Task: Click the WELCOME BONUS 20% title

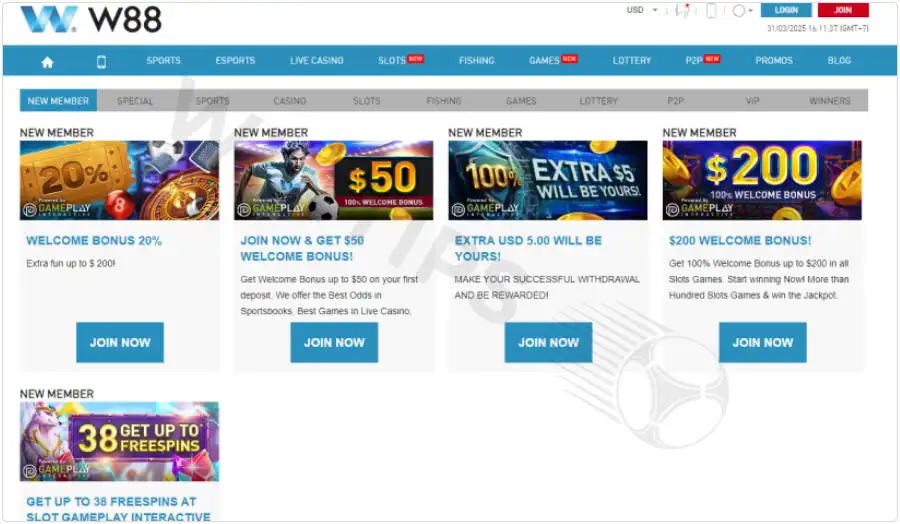Action: 94,240
